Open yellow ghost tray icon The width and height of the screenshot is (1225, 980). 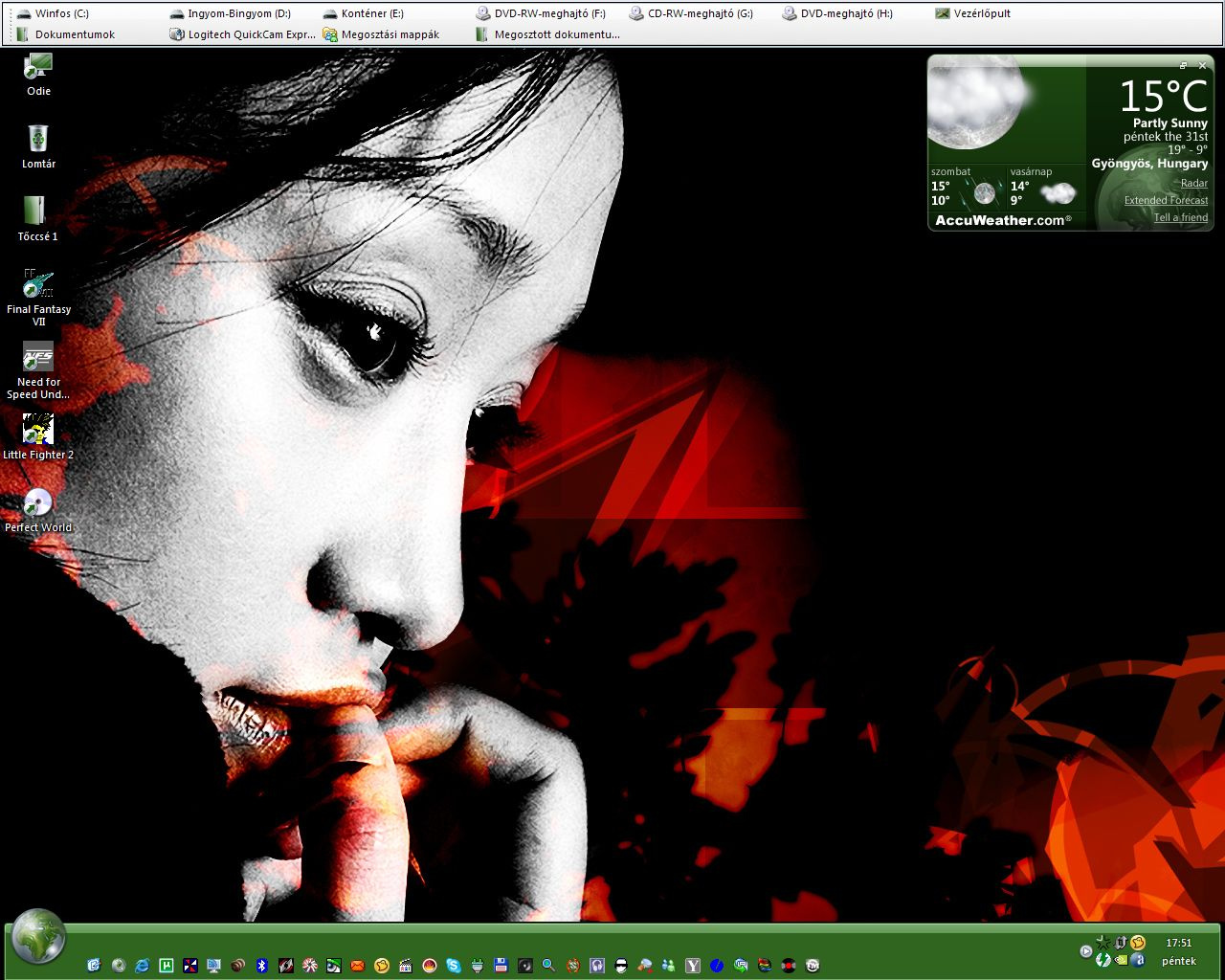tap(1138, 943)
